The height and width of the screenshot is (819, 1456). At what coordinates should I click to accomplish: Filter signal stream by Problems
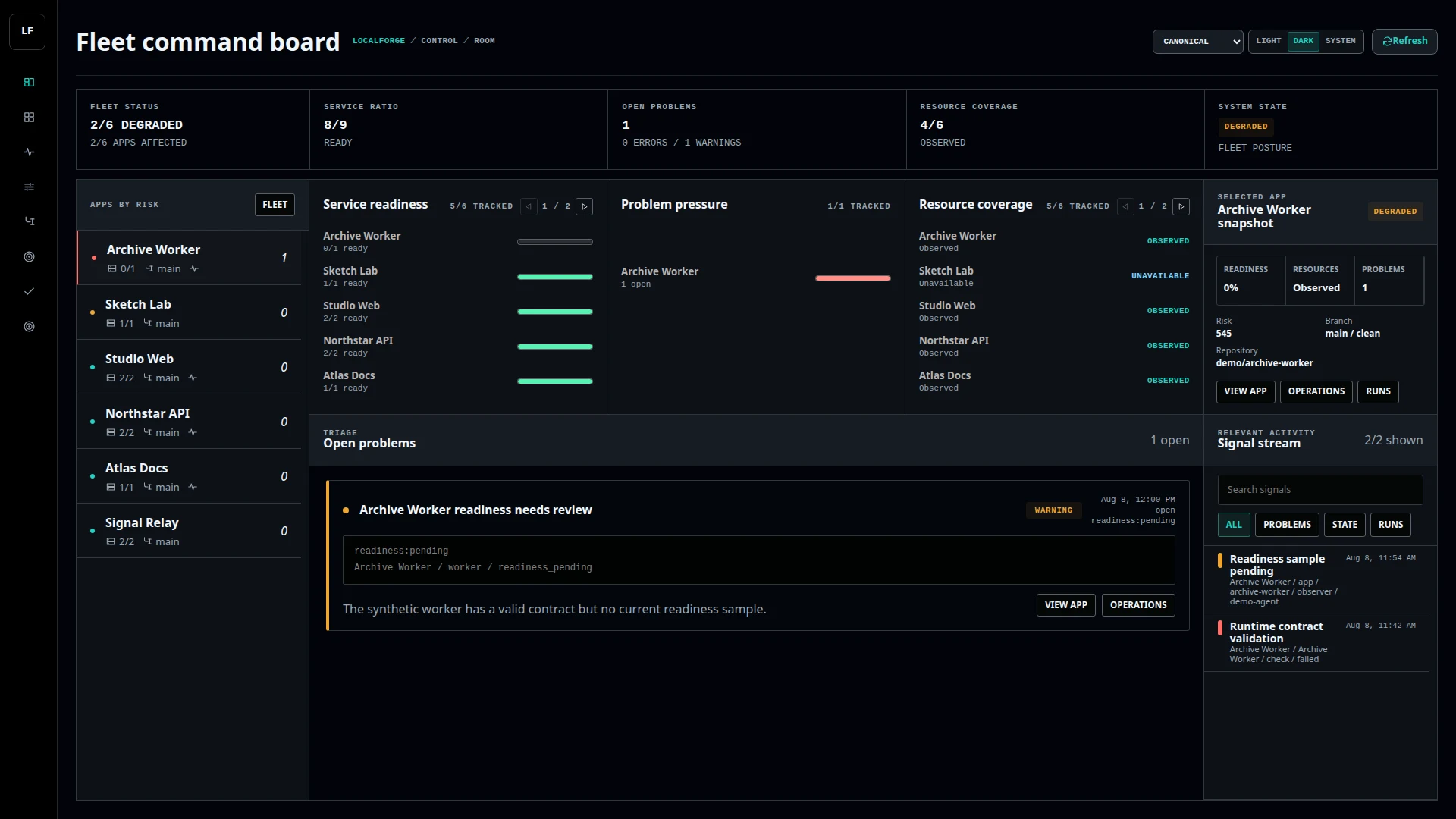1287,525
